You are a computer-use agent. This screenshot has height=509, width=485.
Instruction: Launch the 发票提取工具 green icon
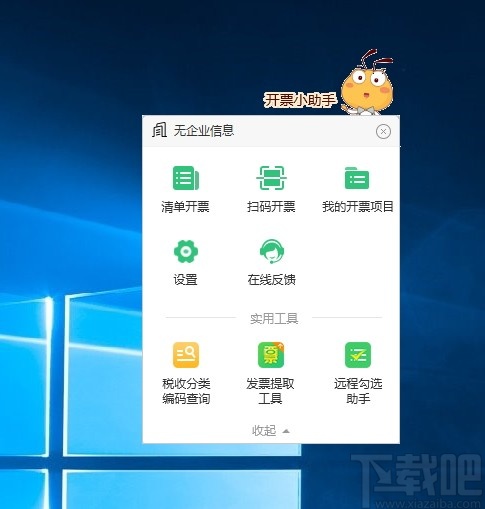click(271, 355)
